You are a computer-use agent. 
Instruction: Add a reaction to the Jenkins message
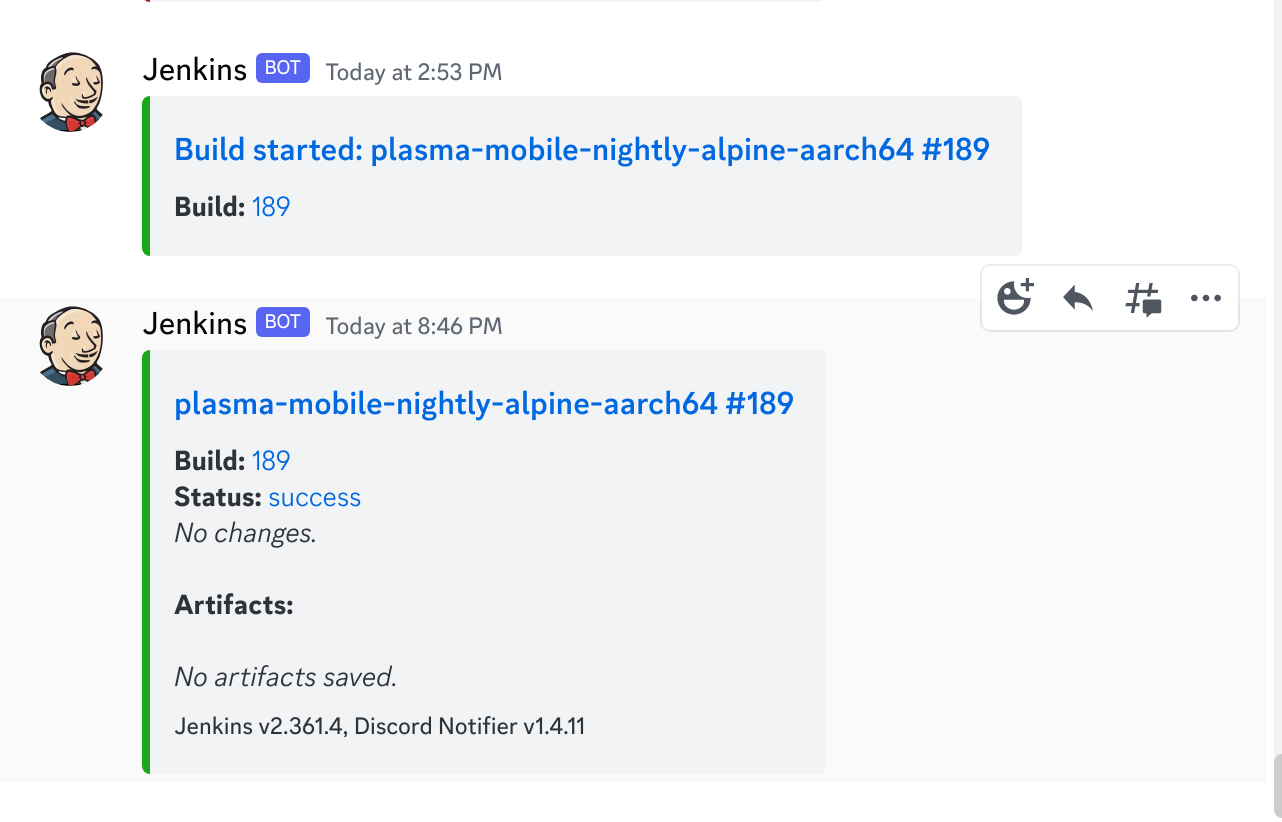[x=1015, y=298]
